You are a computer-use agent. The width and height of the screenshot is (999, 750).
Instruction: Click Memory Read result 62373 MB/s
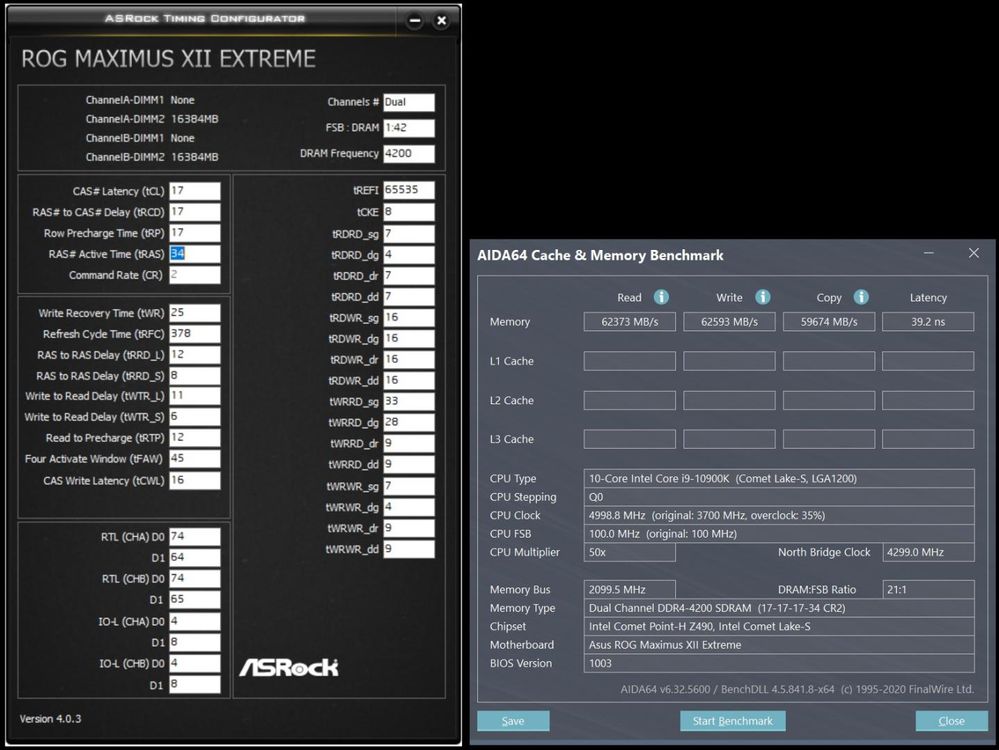(x=629, y=322)
